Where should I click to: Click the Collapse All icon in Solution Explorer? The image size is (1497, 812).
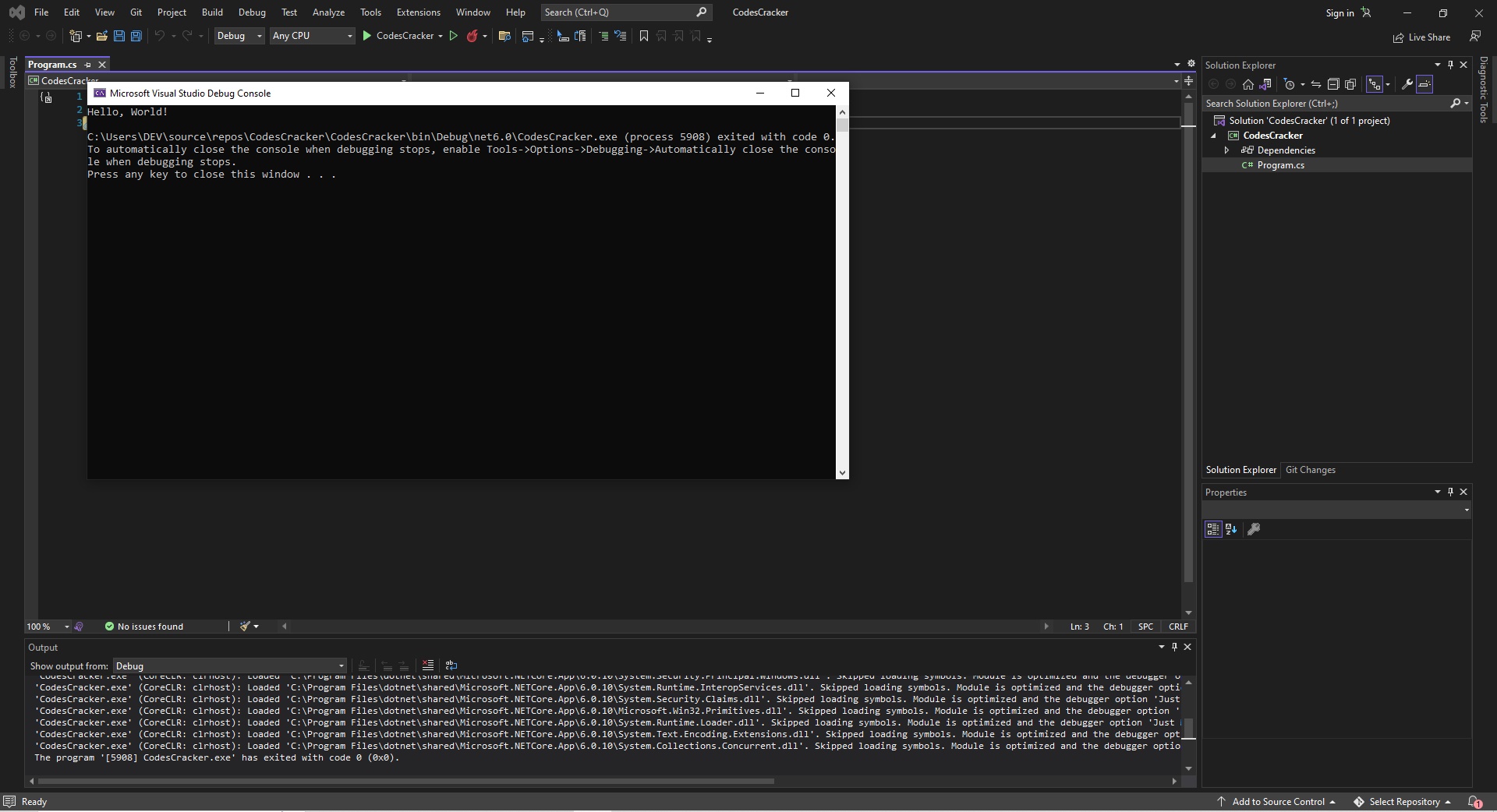coord(1333,84)
